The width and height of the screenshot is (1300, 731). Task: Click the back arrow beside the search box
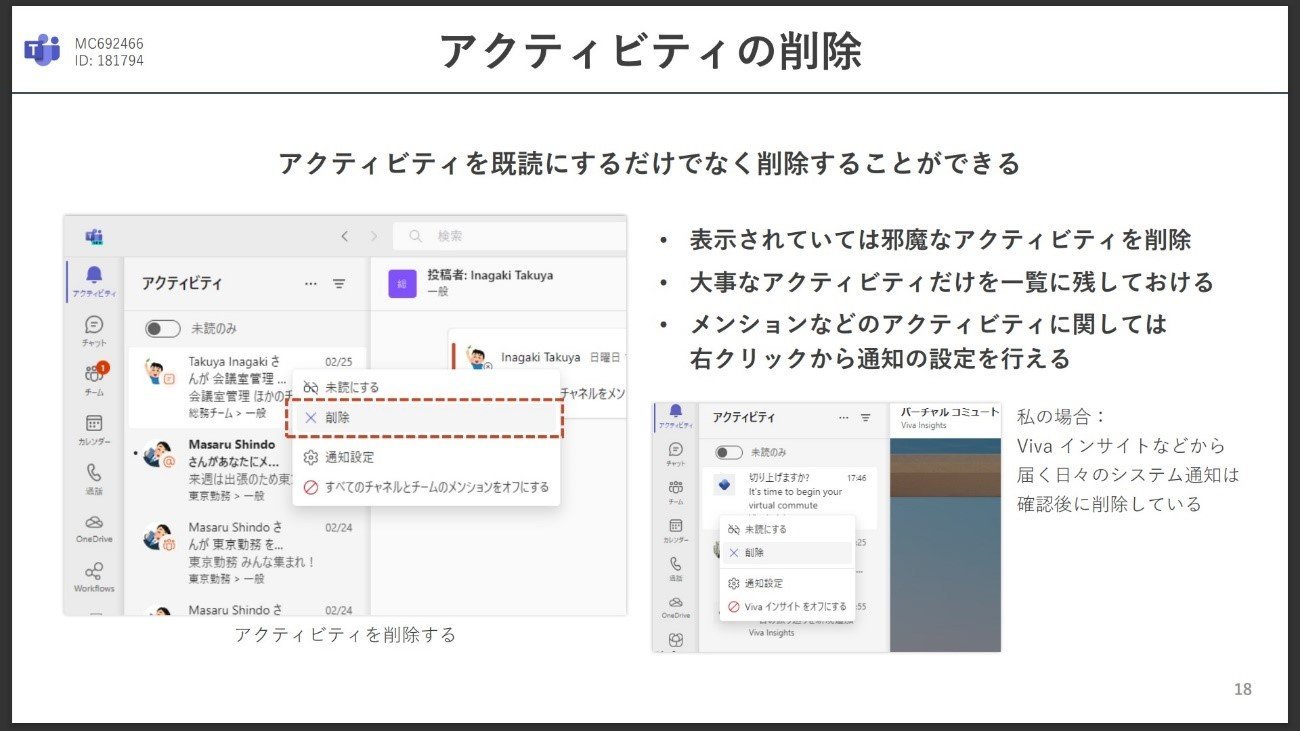[345, 237]
